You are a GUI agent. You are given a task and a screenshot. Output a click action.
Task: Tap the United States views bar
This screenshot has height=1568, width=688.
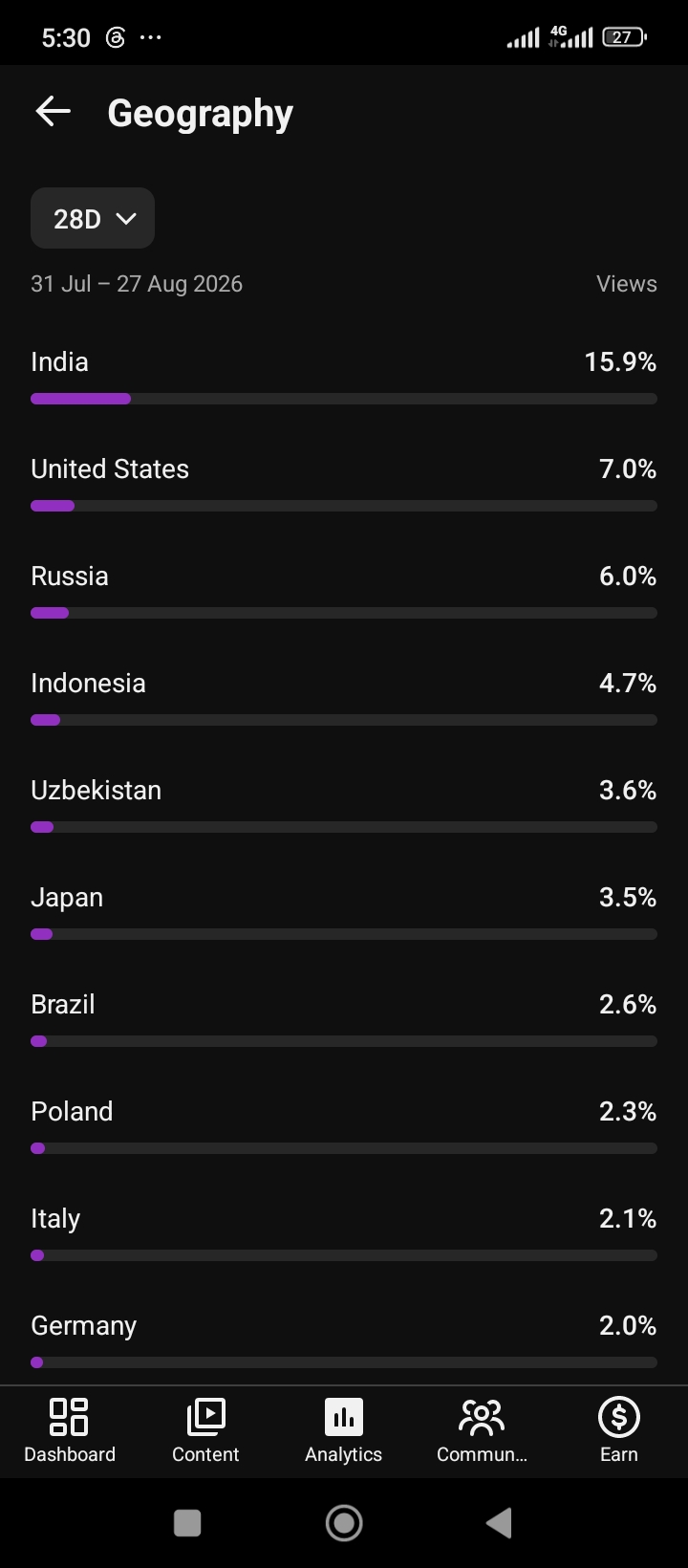344,506
